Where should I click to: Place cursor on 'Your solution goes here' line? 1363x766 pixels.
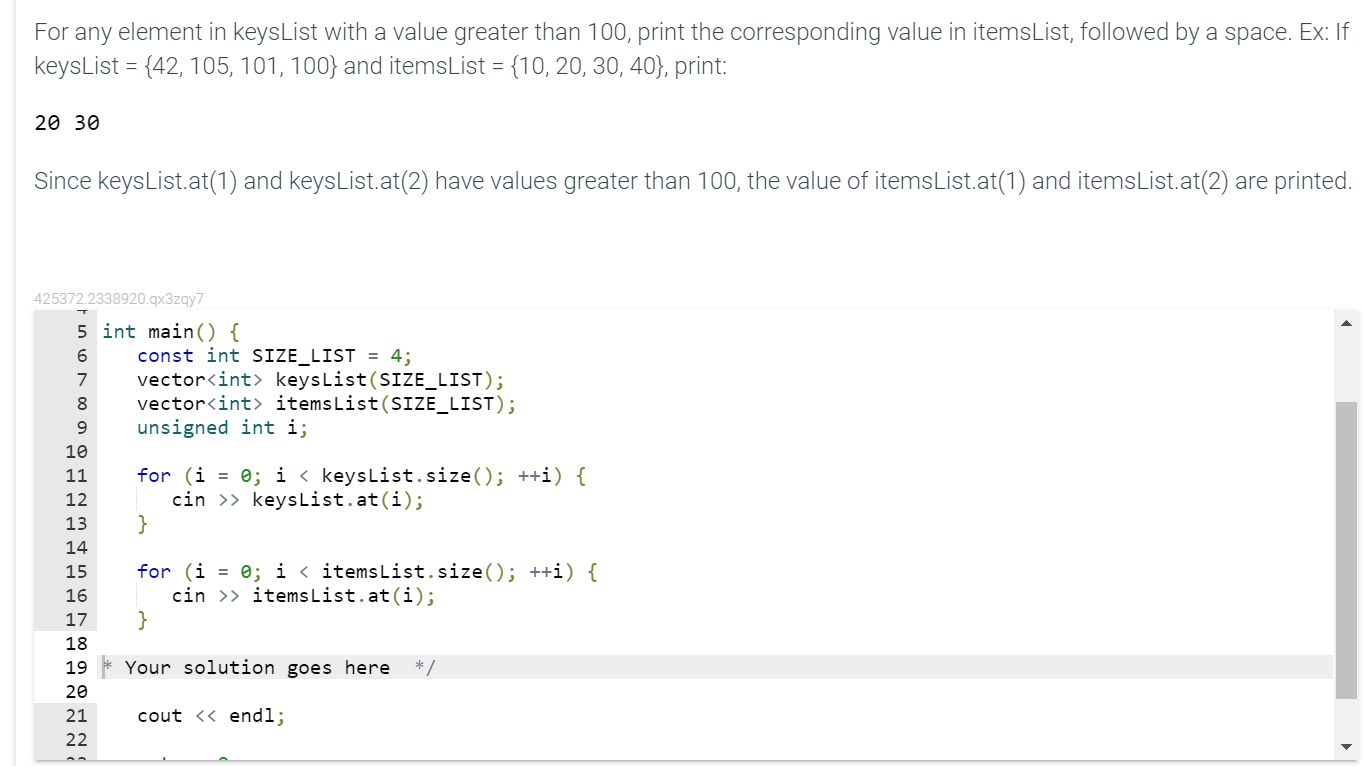tap(270, 667)
